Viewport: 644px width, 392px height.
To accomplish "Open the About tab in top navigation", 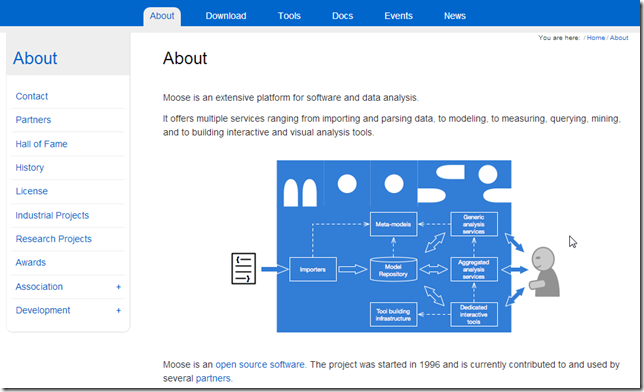I will [162, 16].
